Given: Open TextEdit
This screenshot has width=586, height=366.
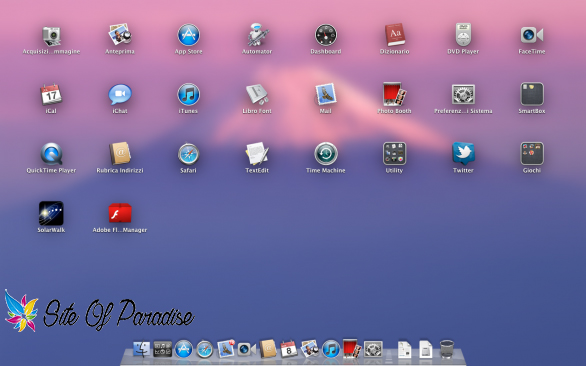Looking at the screenshot, I should click(x=257, y=153).
